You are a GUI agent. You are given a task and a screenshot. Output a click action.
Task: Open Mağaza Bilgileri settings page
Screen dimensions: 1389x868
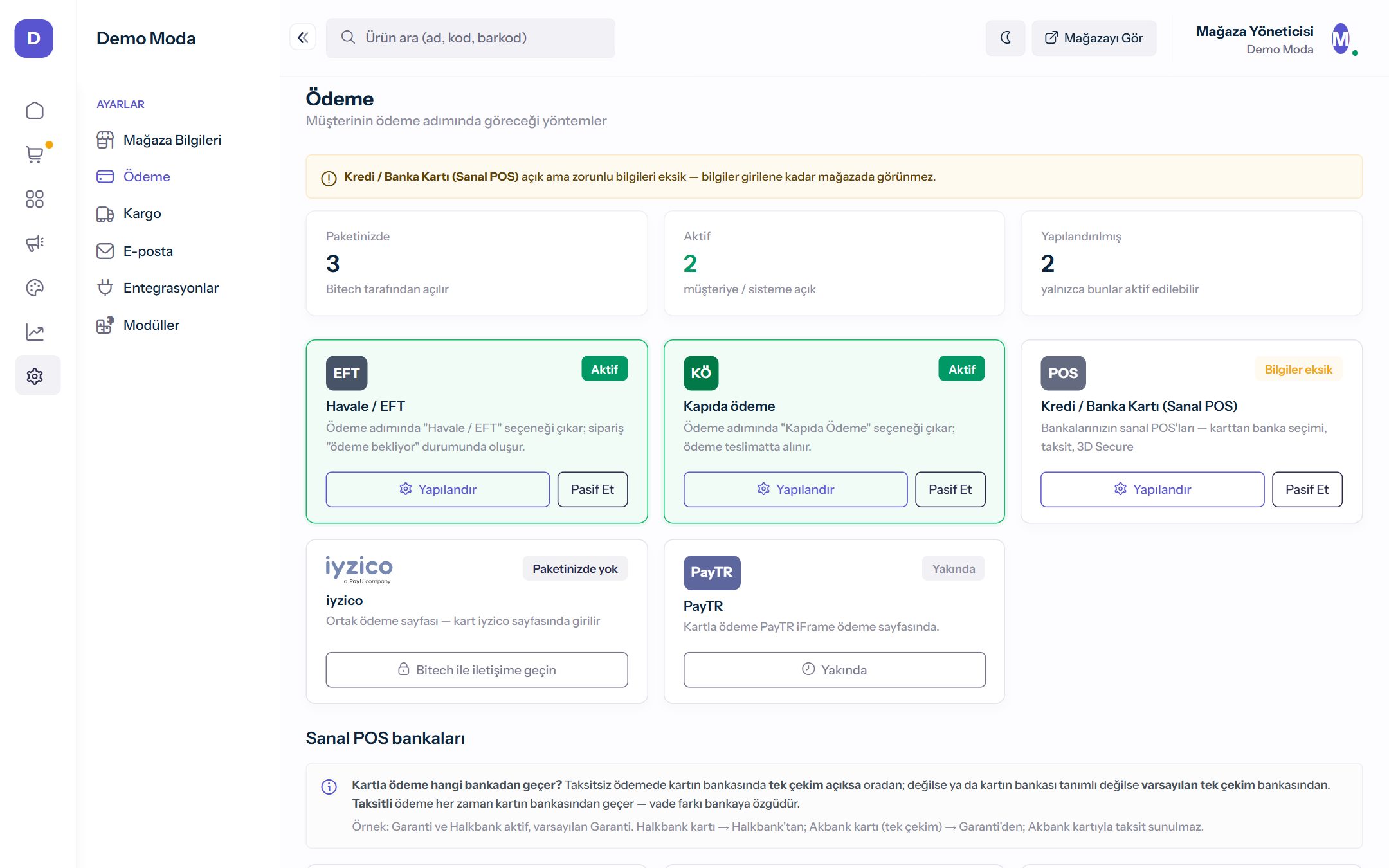pyautogui.click(x=159, y=140)
